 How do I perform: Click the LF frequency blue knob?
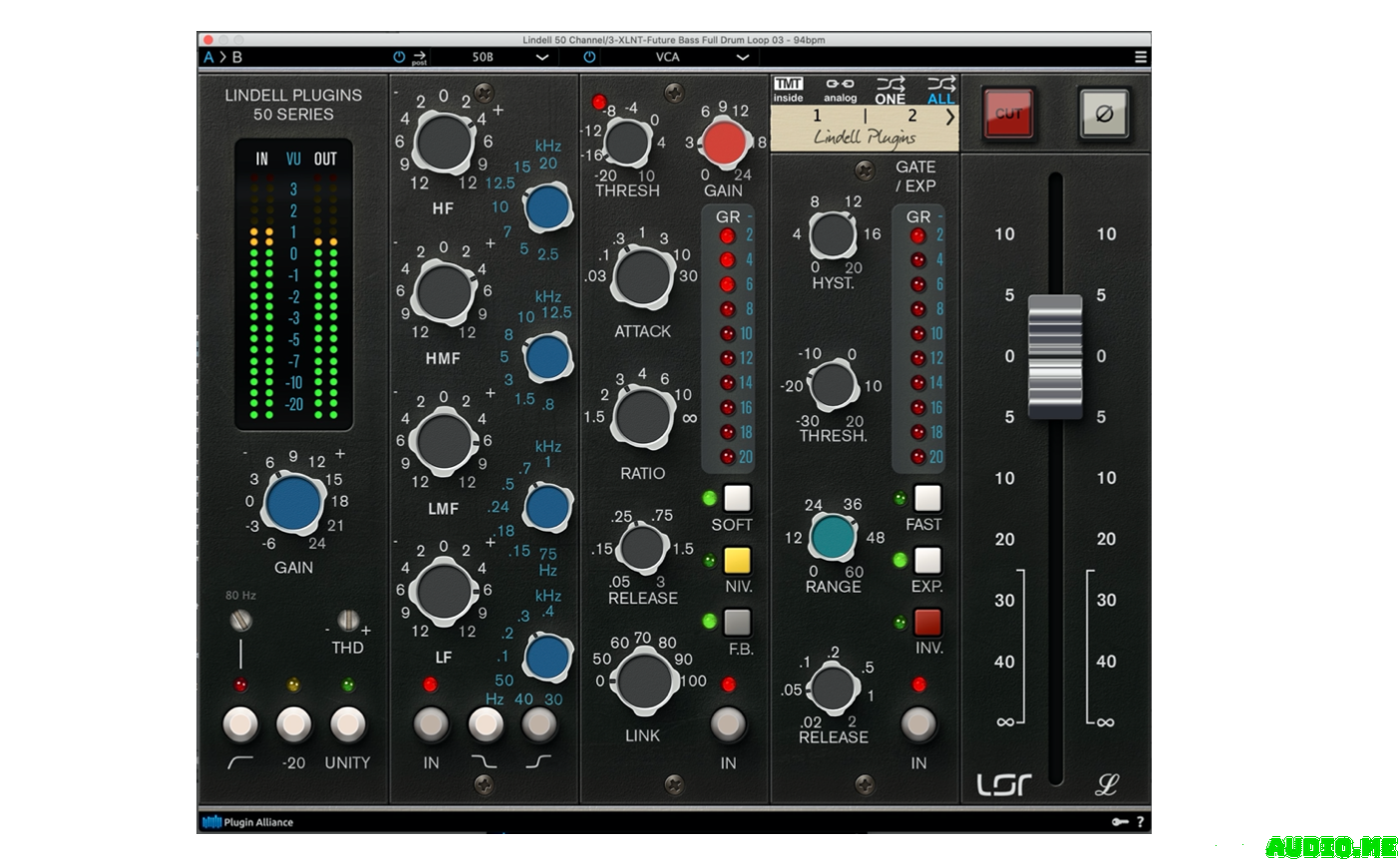point(547,657)
